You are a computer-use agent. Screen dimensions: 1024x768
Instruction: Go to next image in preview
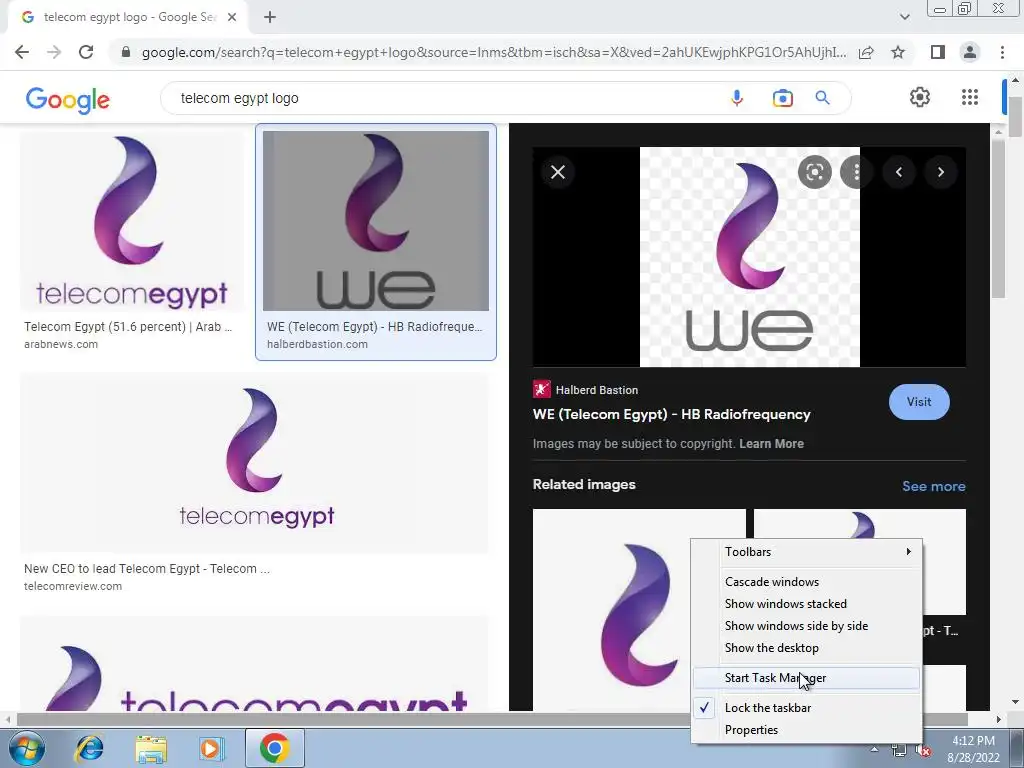click(x=940, y=172)
